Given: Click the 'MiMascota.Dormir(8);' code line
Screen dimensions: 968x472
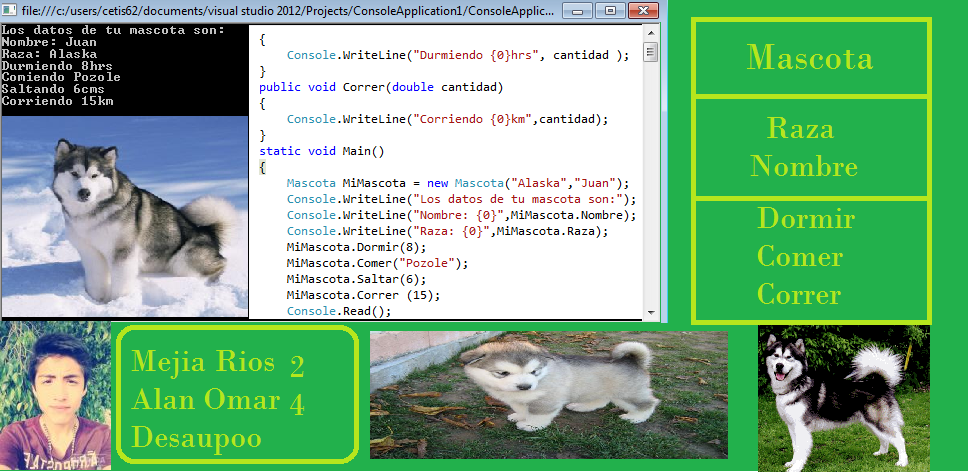Looking at the screenshot, I should (356, 247).
